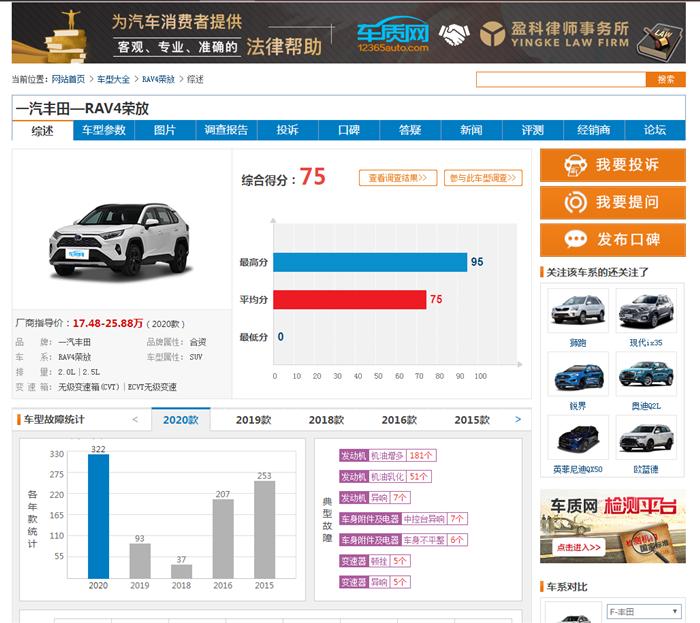Click the handshake icon in banner
700x623 pixels.
point(454,34)
